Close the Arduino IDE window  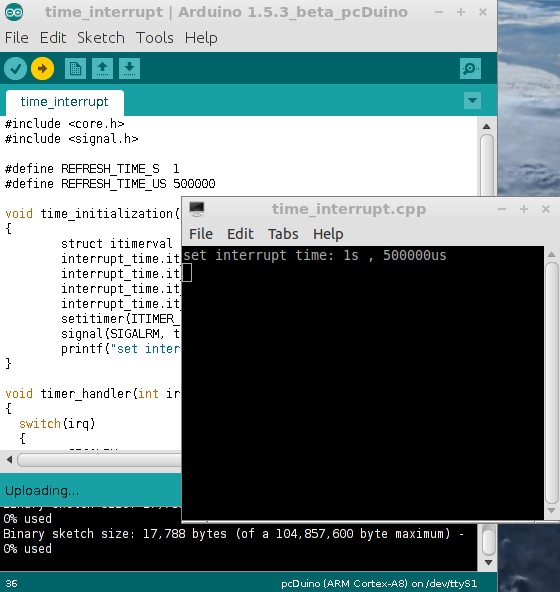click(483, 12)
